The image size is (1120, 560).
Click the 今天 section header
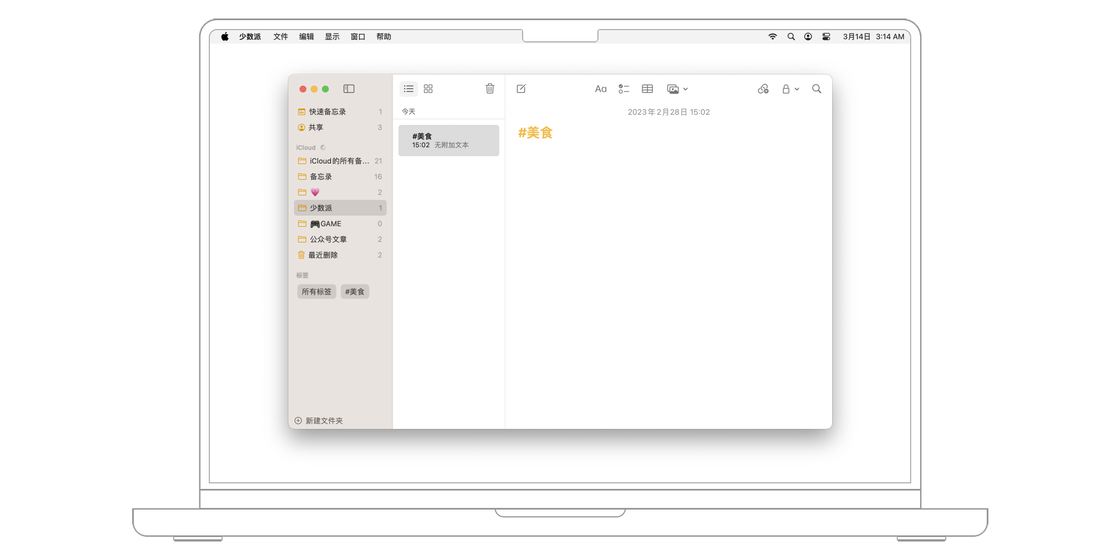(408, 111)
